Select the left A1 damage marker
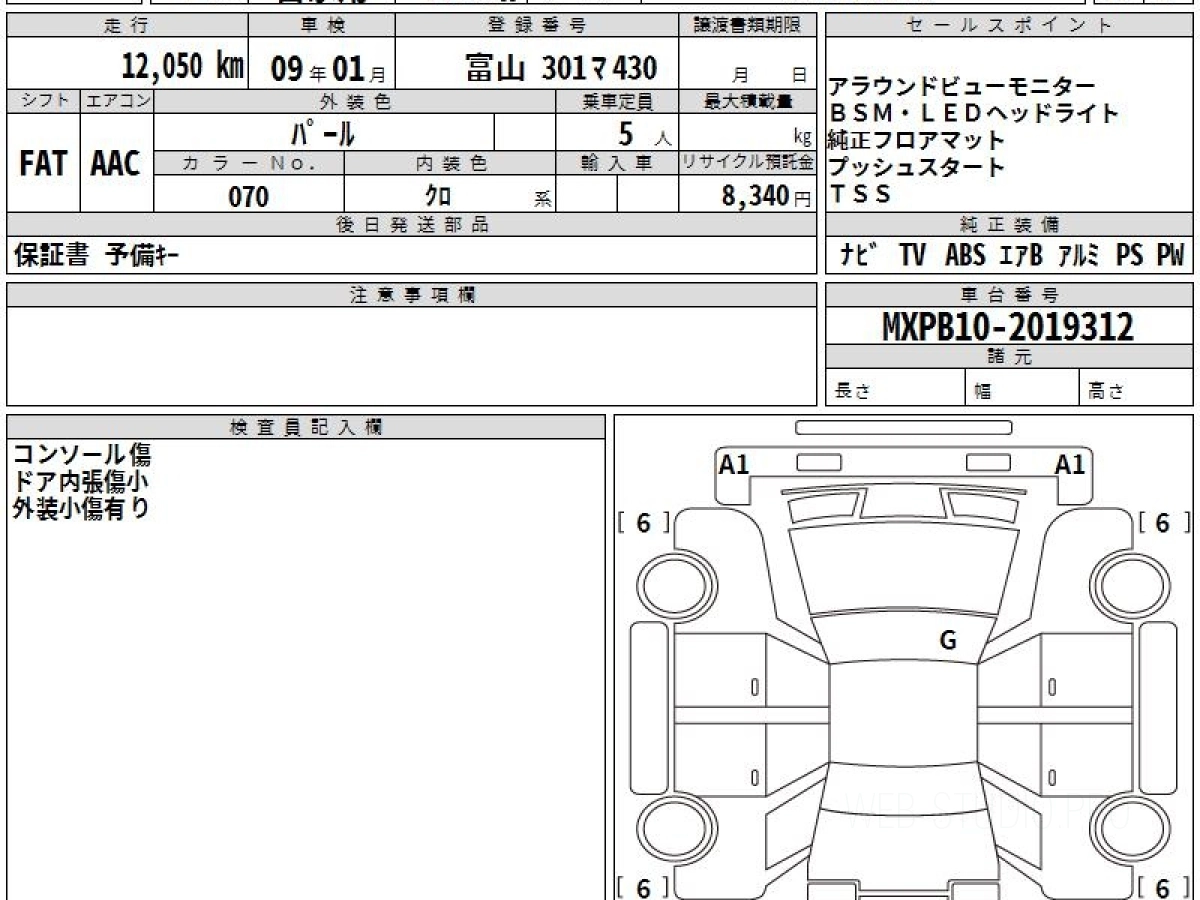The height and width of the screenshot is (900, 1200). click(x=734, y=464)
